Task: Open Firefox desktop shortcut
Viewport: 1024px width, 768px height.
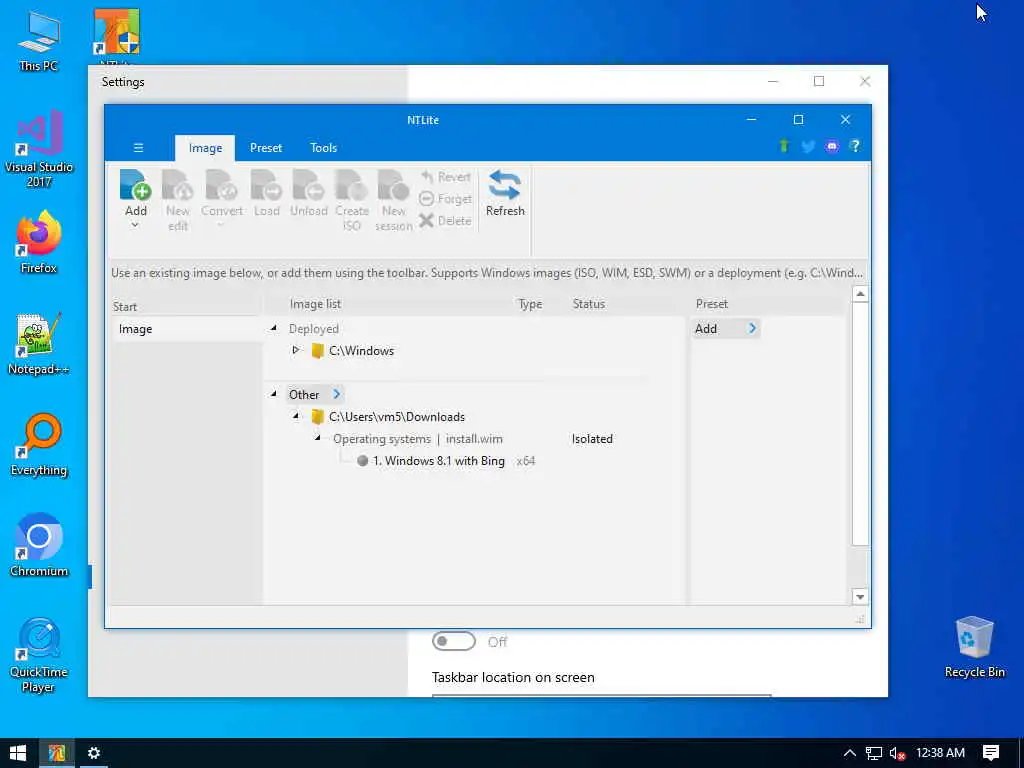Action: point(39,242)
